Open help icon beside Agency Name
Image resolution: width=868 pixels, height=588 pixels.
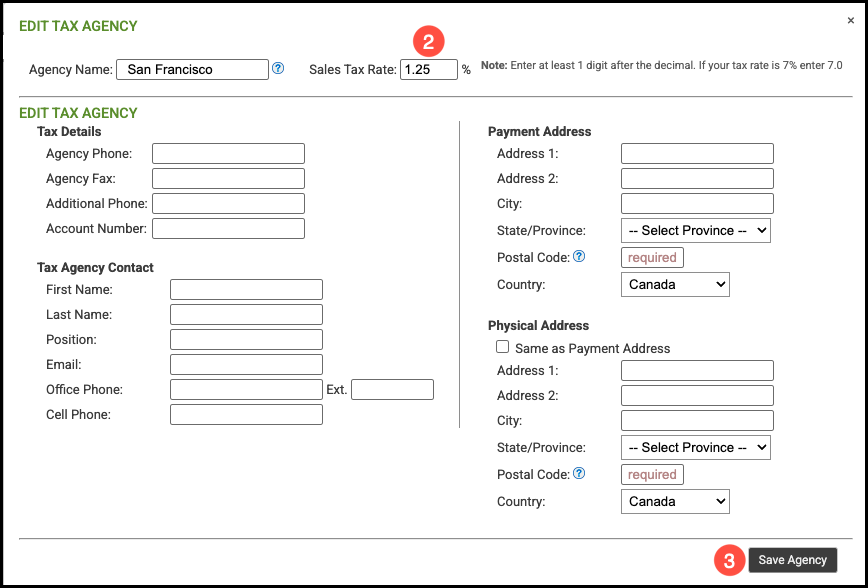click(x=278, y=69)
